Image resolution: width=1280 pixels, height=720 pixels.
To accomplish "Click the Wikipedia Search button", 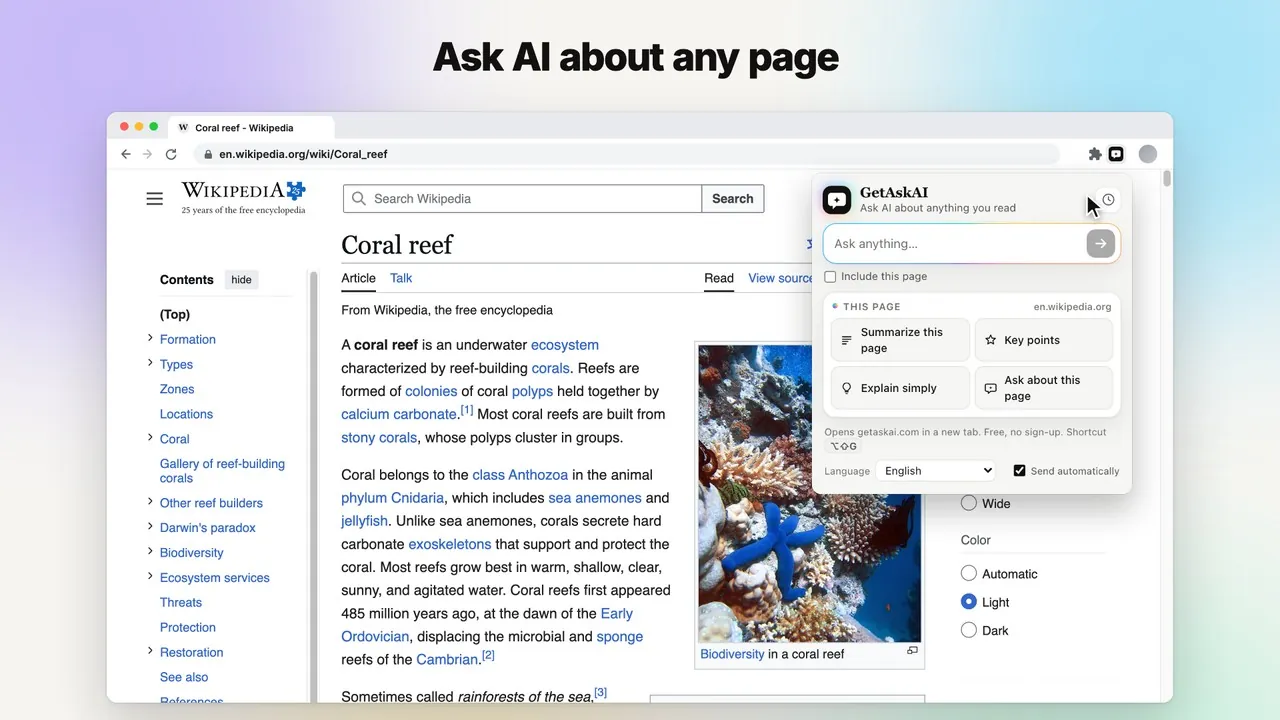I will click(x=733, y=199).
